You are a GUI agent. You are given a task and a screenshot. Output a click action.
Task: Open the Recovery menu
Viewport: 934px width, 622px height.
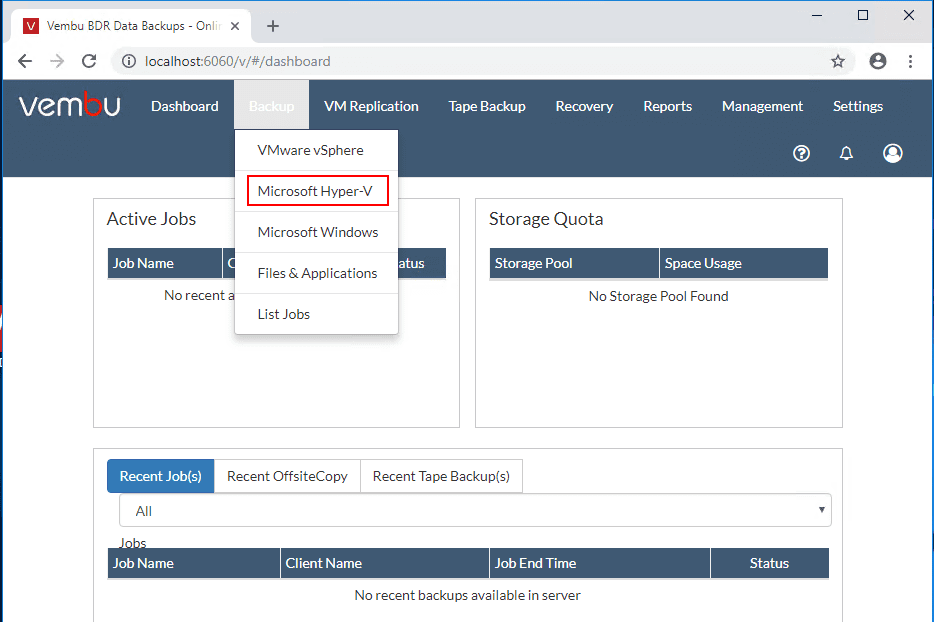pos(584,106)
